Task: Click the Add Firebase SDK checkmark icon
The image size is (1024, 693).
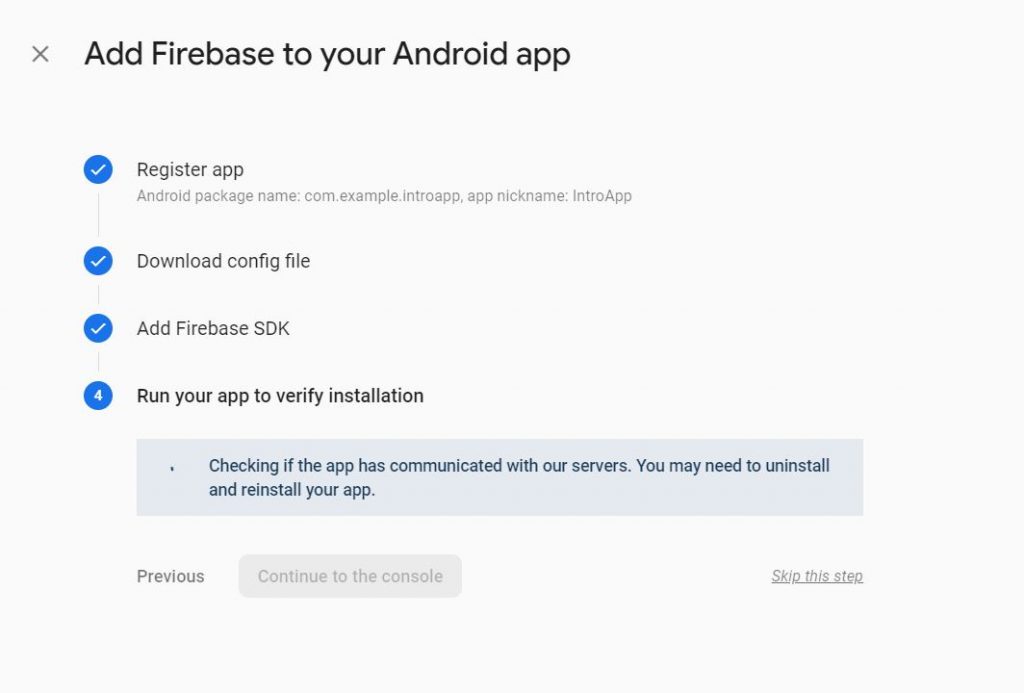Action: [98, 328]
